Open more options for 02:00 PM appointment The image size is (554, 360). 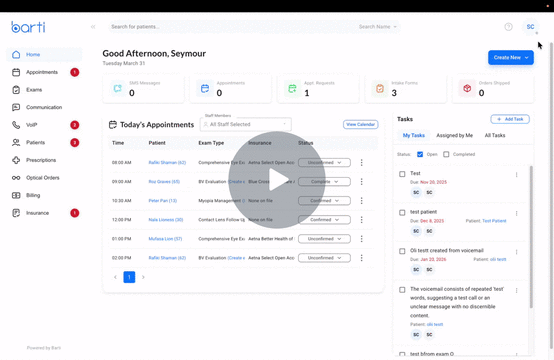(361, 258)
